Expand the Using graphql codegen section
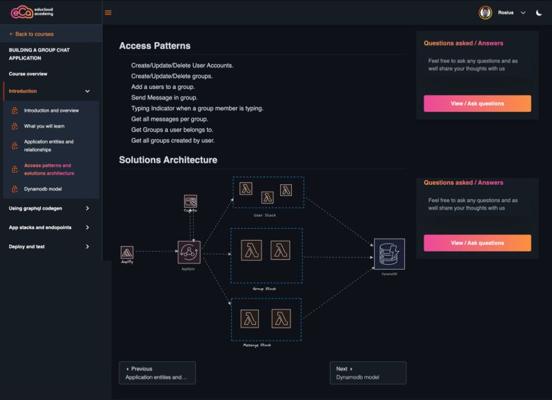Screen dimensions: 552x400 click(x=87, y=208)
